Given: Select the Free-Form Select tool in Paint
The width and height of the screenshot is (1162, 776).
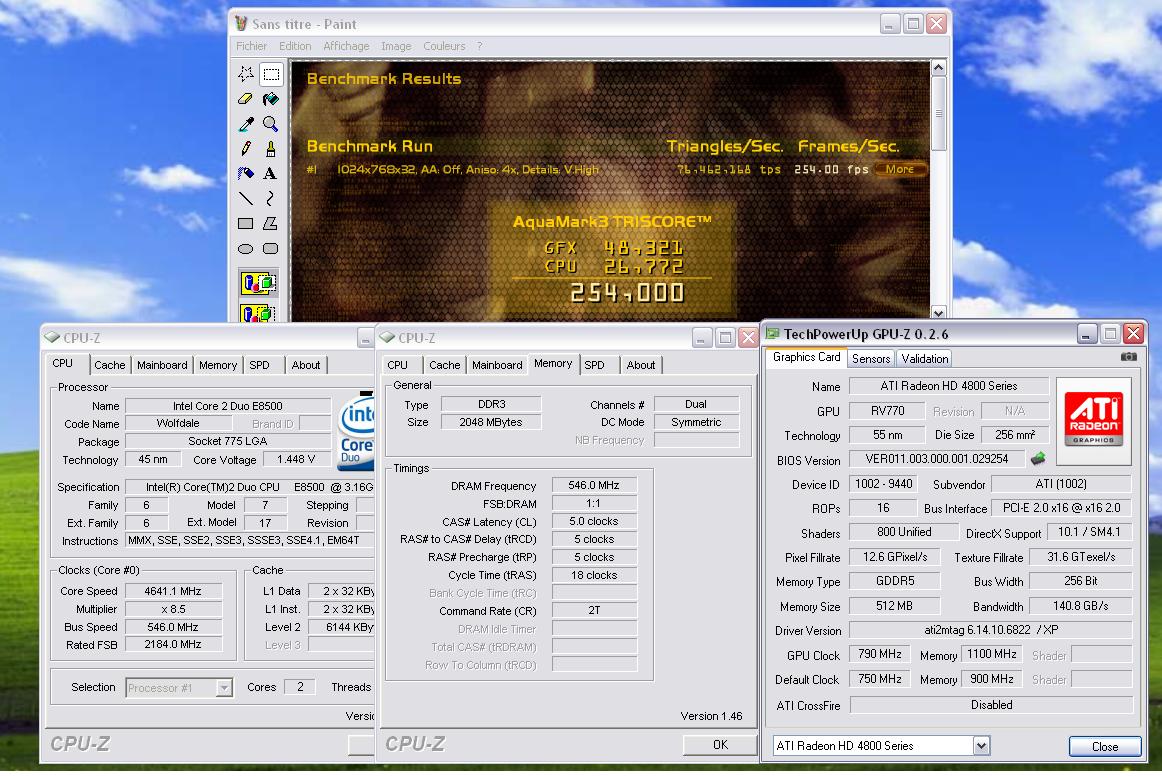Looking at the screenshot, I should point(246,73).
